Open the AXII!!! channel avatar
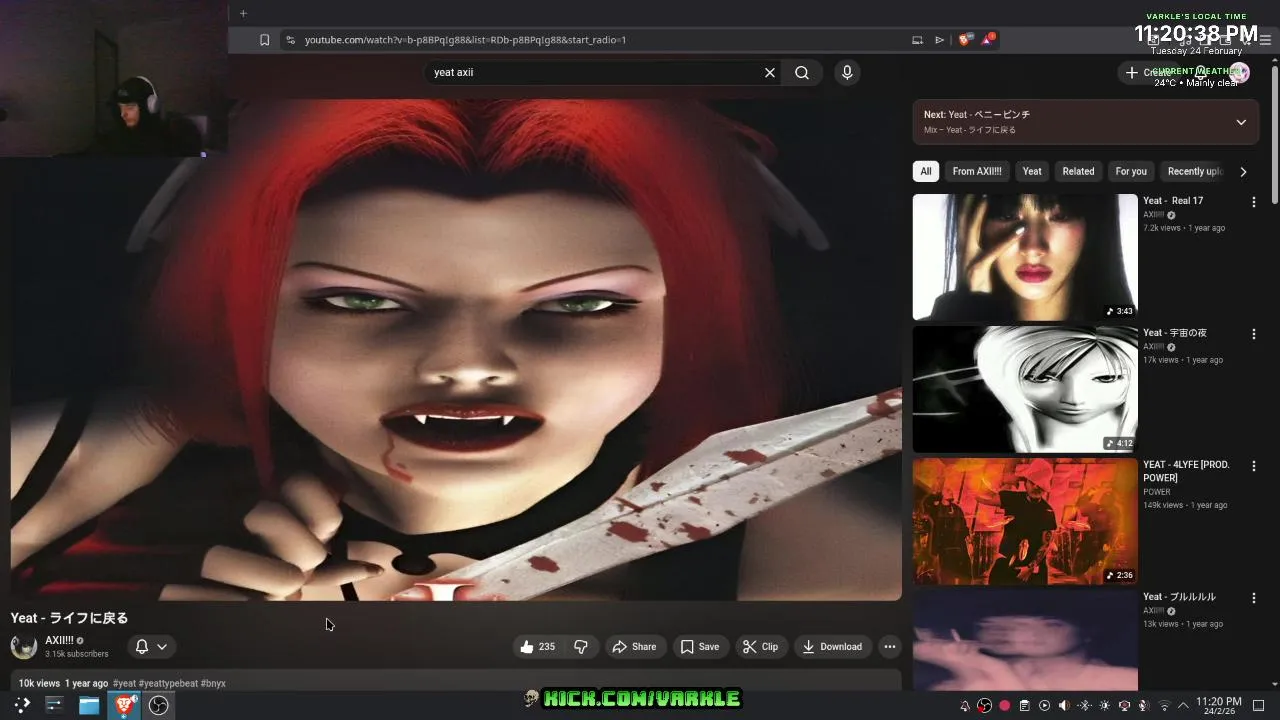1280x720 pixels. (24, 647)
